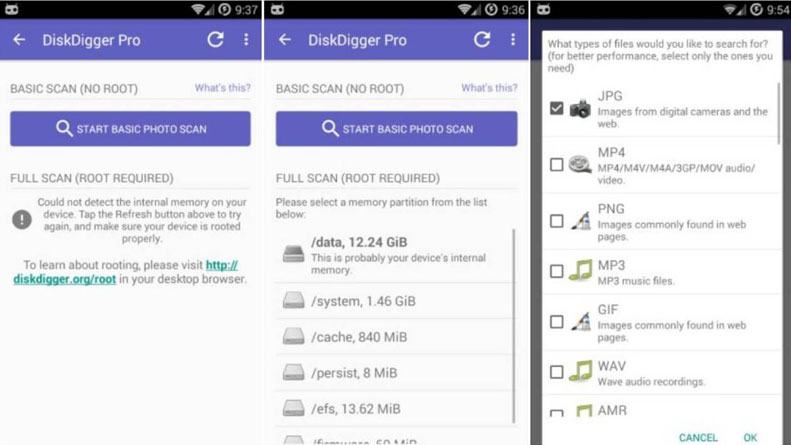Tap Refresh on the partition list screen

[482, 40]
